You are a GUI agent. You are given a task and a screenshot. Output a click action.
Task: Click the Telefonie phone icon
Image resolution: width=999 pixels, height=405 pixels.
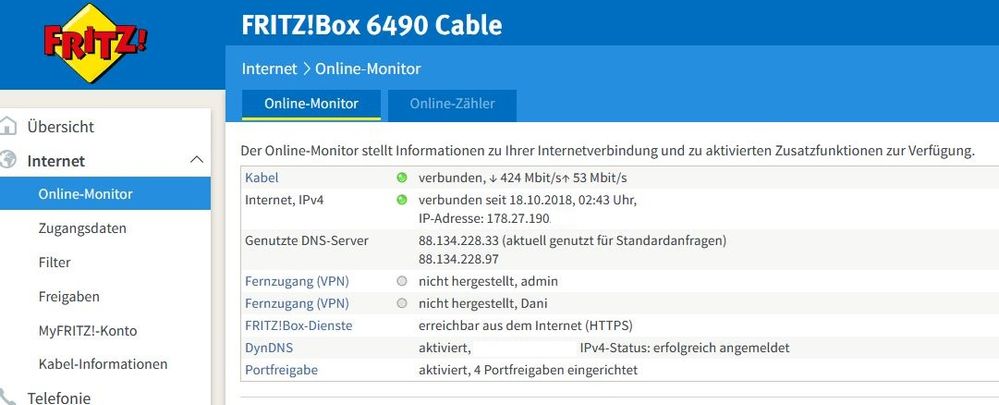(9, 396)
